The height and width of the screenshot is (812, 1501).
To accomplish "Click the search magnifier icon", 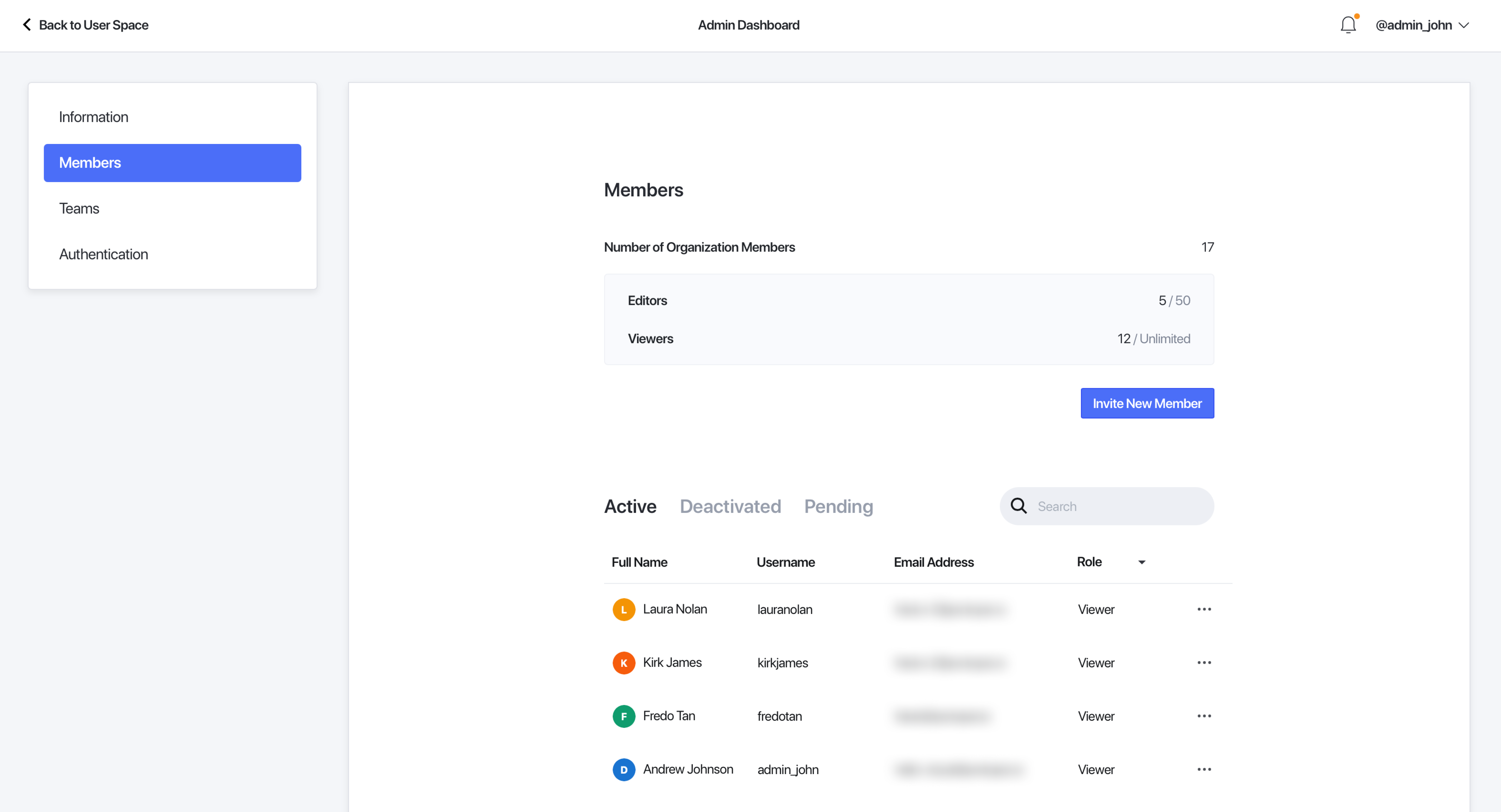I will [x=1019, y=506].
